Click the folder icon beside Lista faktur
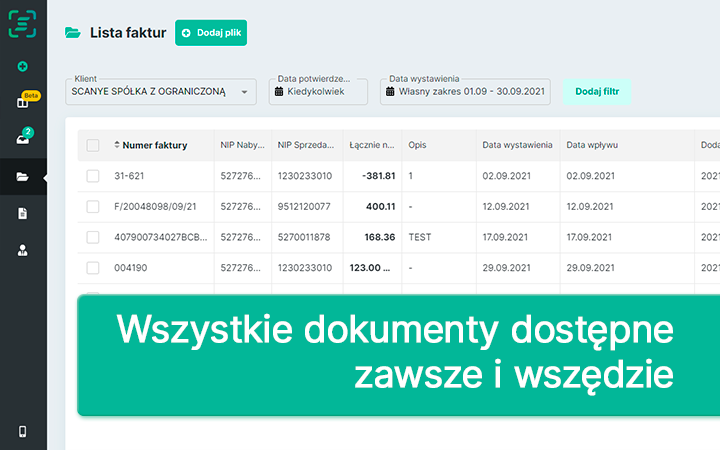This screenshot has height=450, width=720. tap(73, 33)
